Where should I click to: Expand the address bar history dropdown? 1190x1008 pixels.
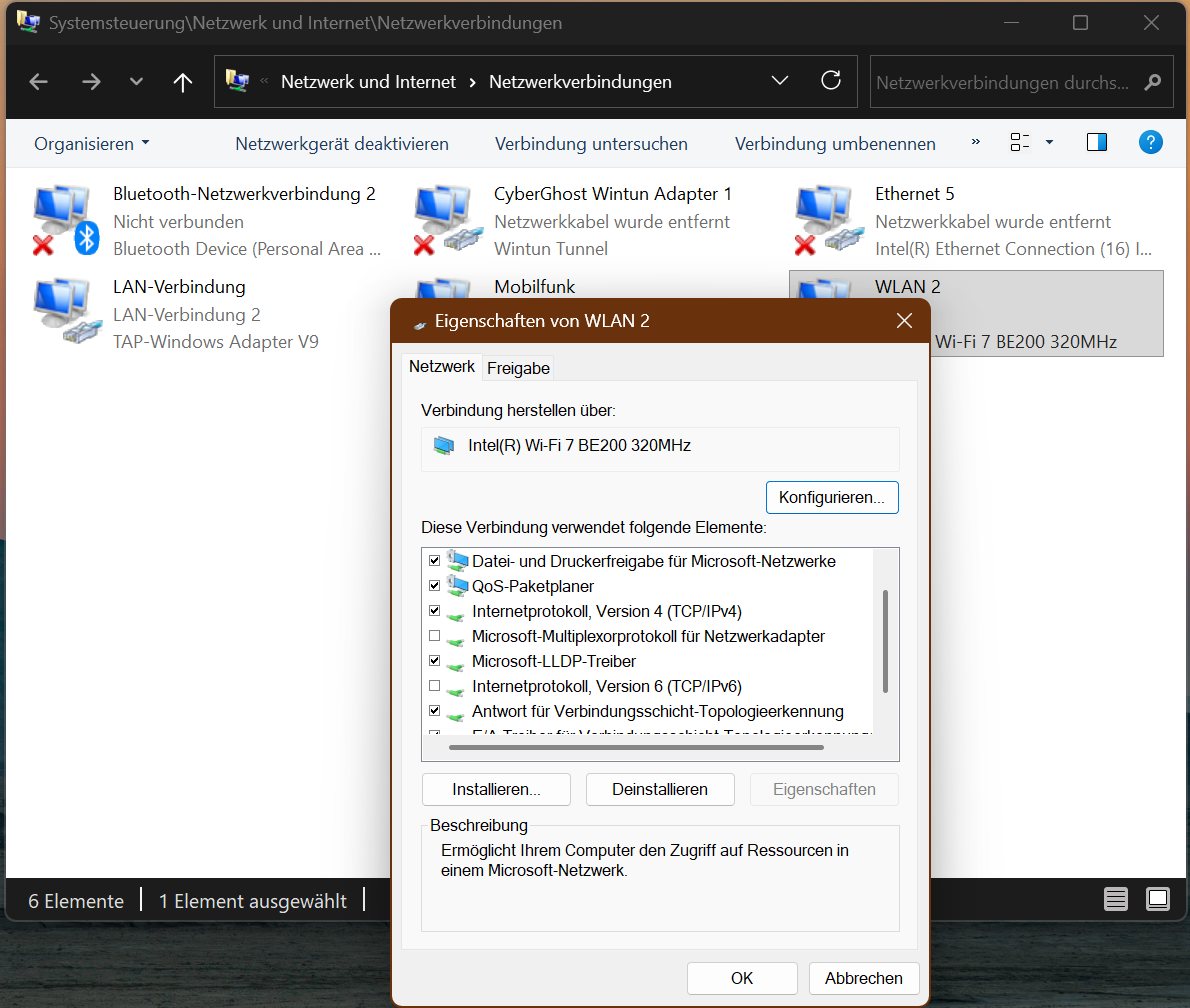(x=779, y=80)
